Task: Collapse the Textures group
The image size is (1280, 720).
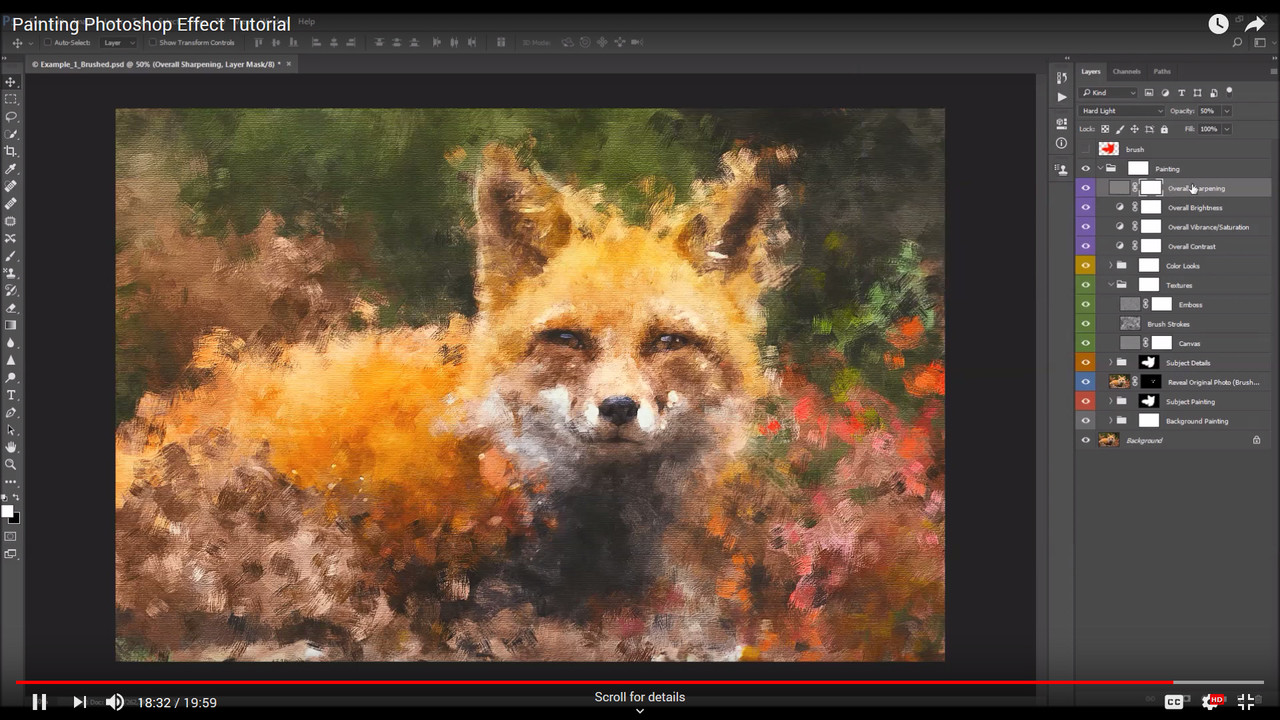Action: tap(1110, 284)
